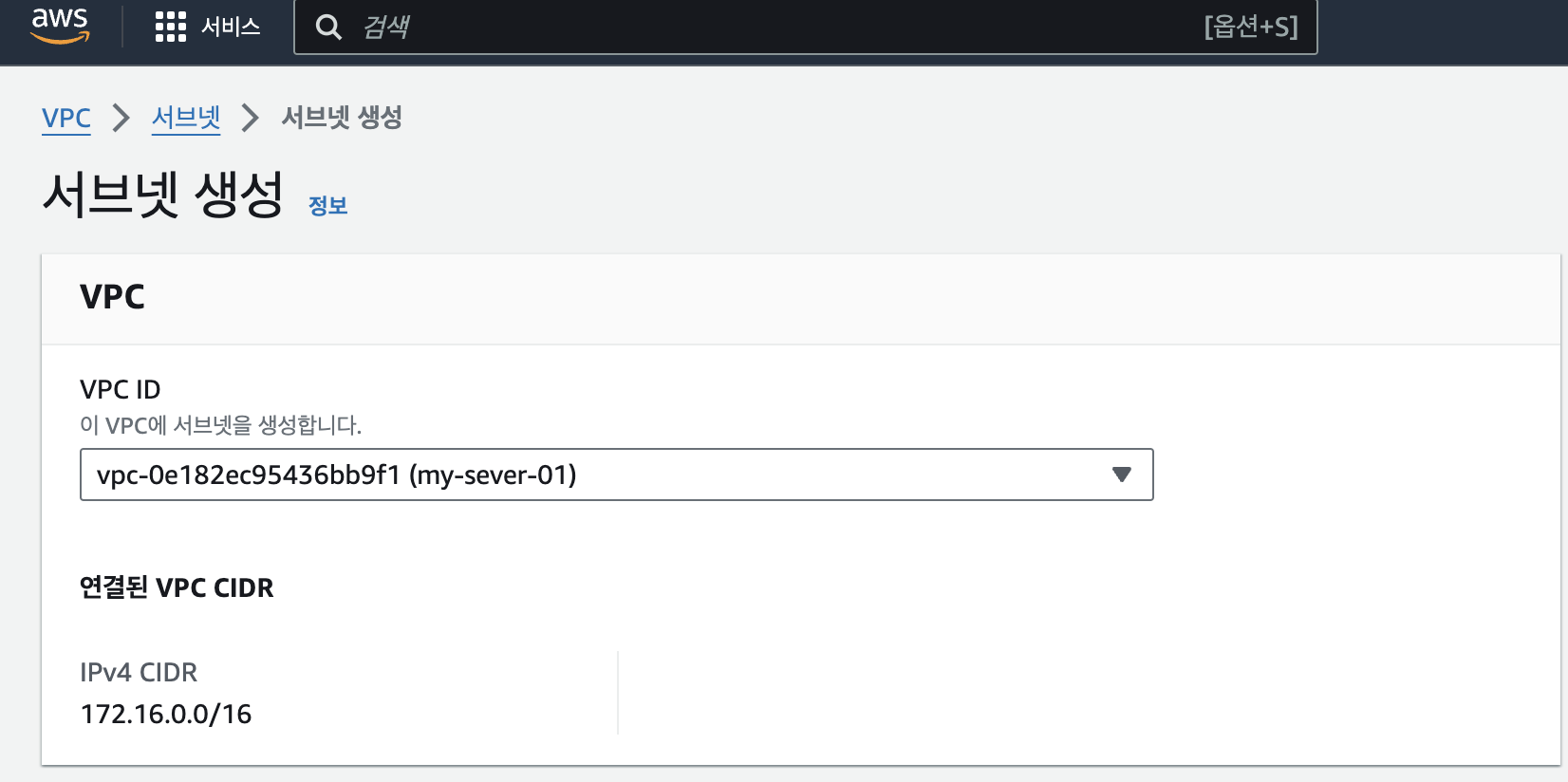
Task: Click the search magnifier icon
Action: [x=328, y=28]
